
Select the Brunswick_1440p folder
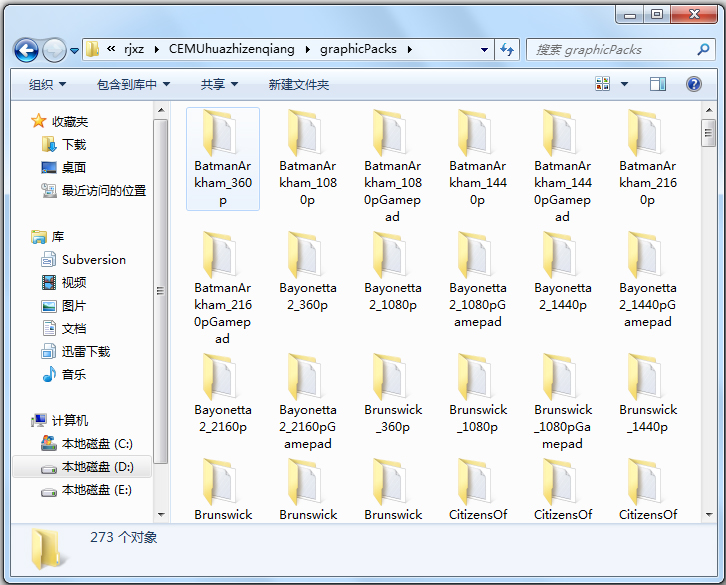(648, 395)
